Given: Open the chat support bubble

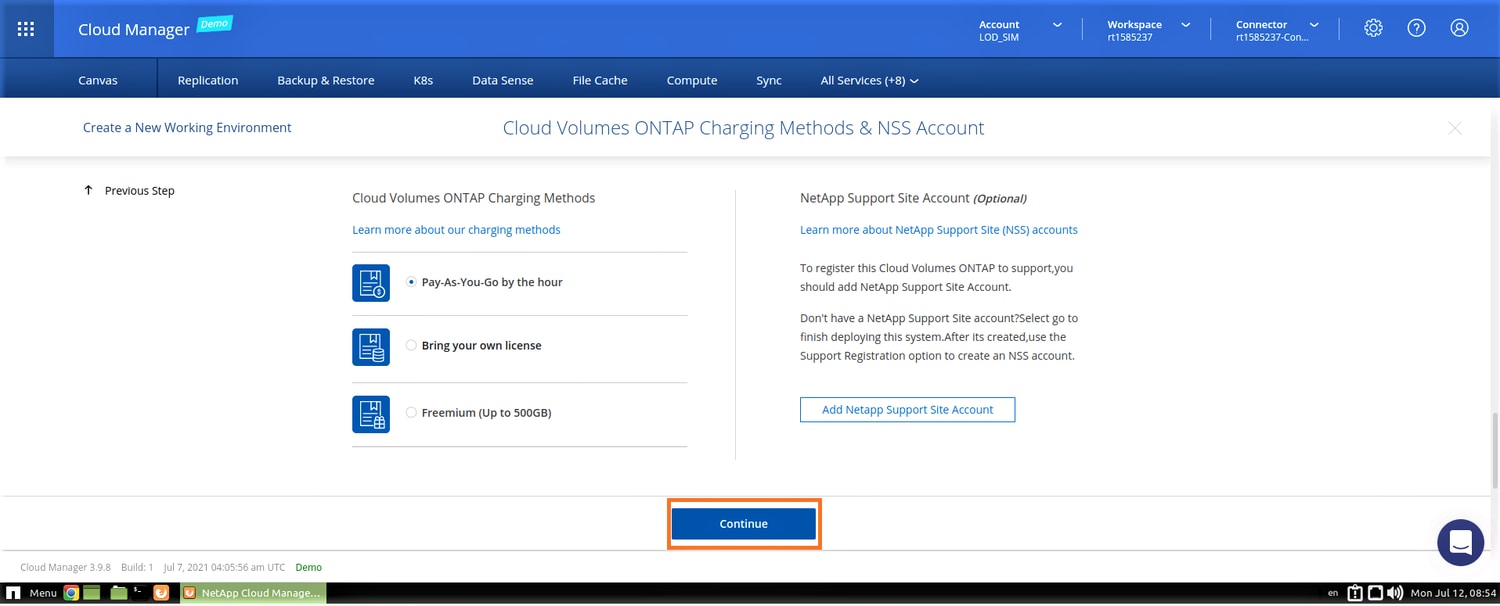Looking at the screenshot, I should pyautogui.click(x=1459, y=542).
